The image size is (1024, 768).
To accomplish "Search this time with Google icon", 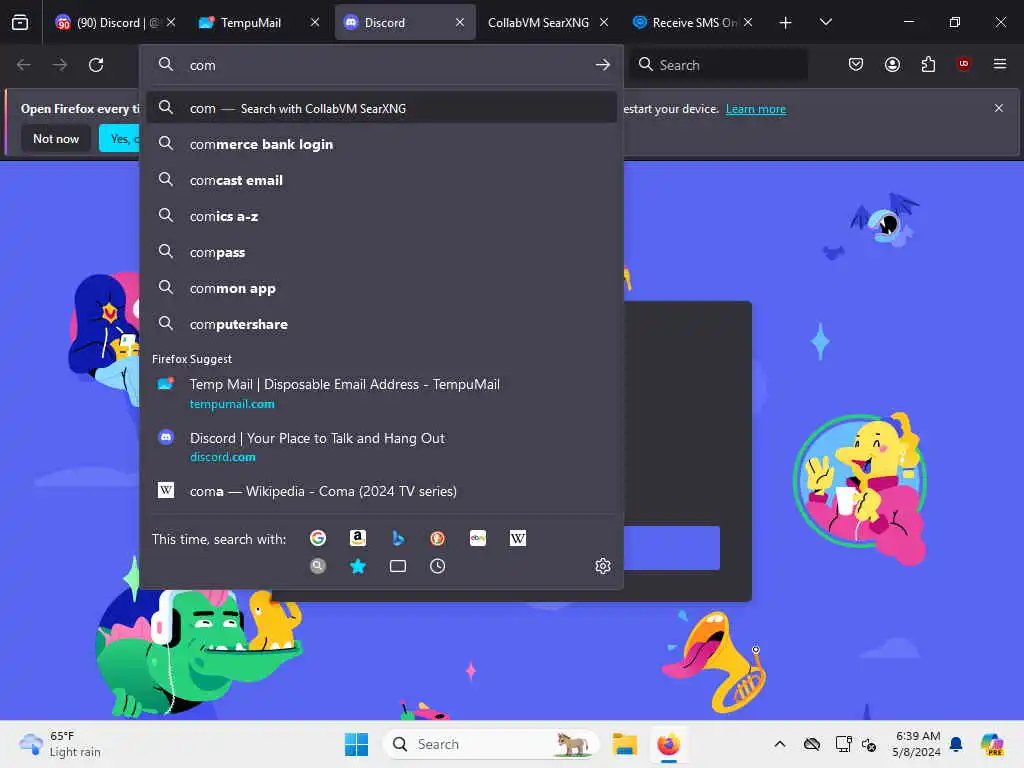I will point(318,538).
